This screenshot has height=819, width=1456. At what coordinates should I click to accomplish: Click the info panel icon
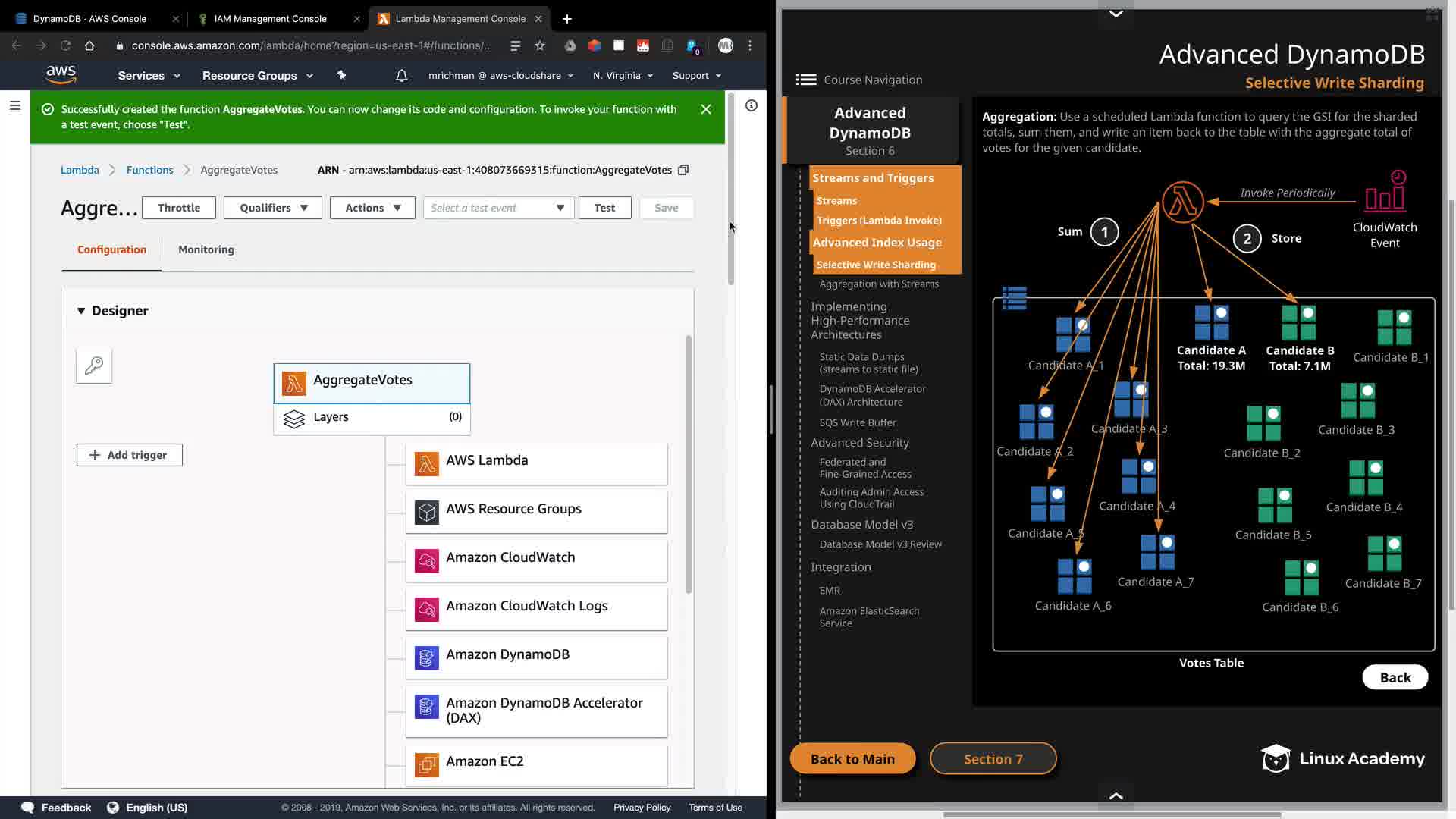(x=752, y=106)
